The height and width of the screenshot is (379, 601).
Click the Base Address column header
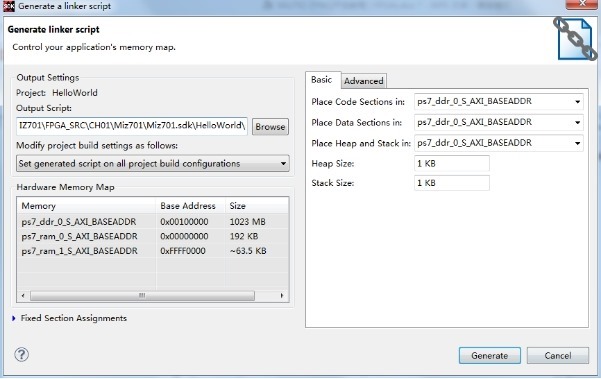point(191,206)
